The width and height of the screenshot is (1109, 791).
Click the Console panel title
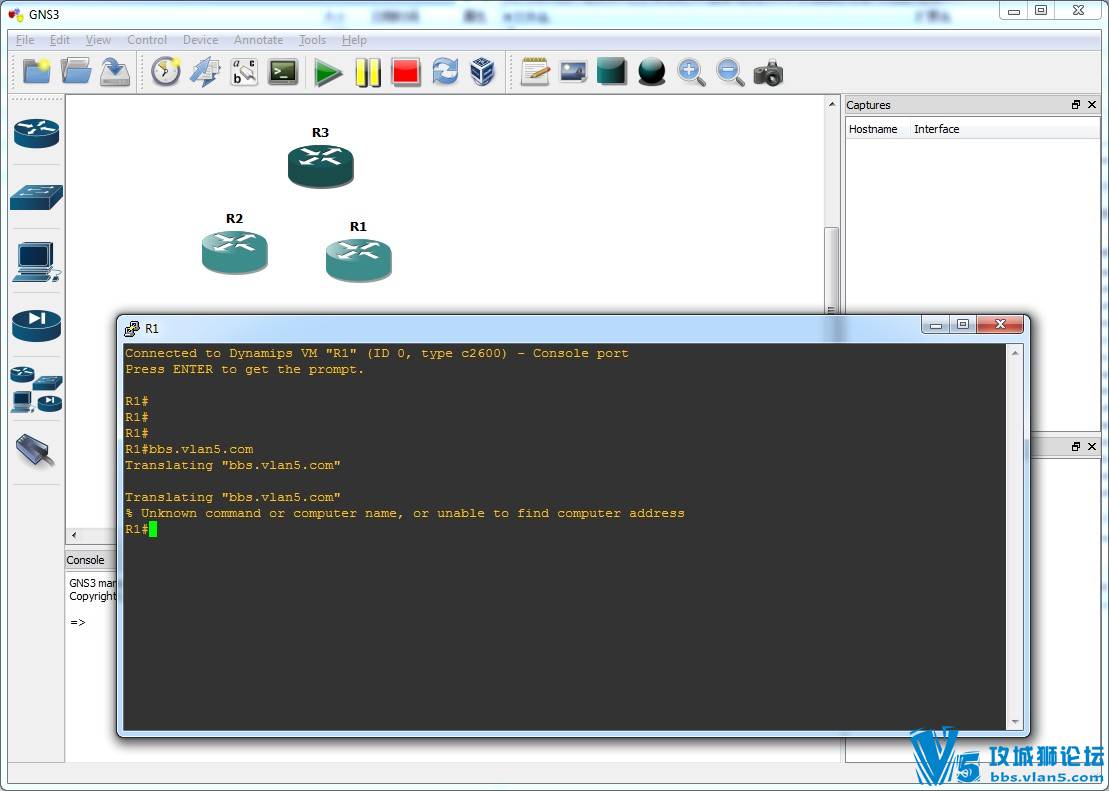[x=86, y=560]
